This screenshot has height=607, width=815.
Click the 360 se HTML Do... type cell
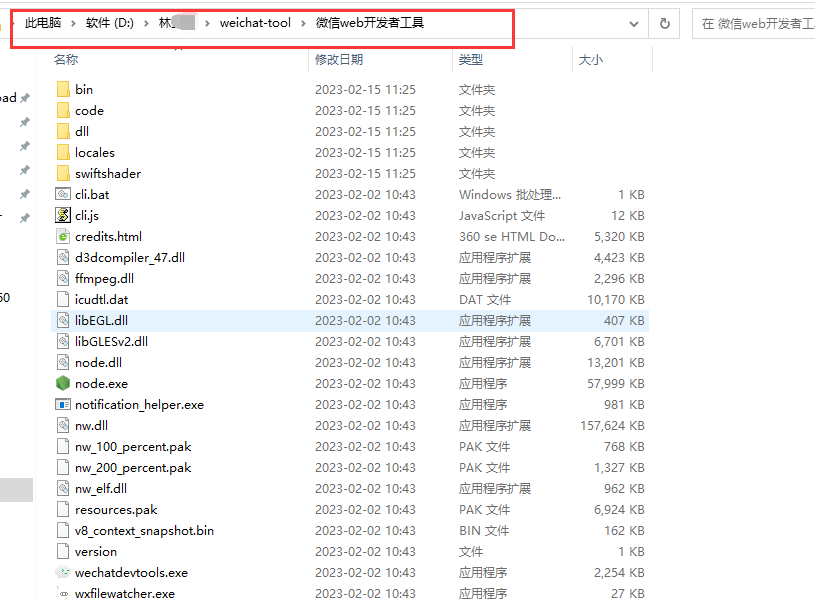point(512,236)
